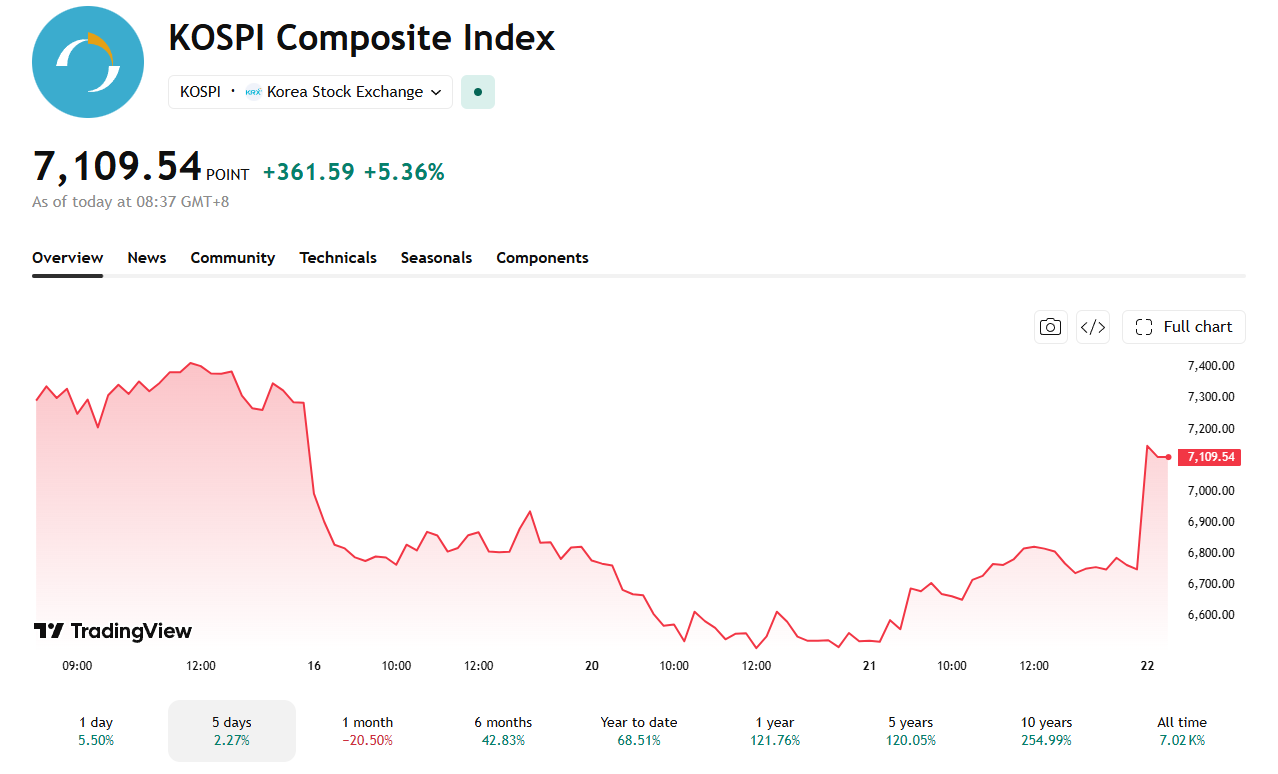This screenshot has height=774, width=1278.
Task: Switch to the Components tab
Action: point(542,258)
